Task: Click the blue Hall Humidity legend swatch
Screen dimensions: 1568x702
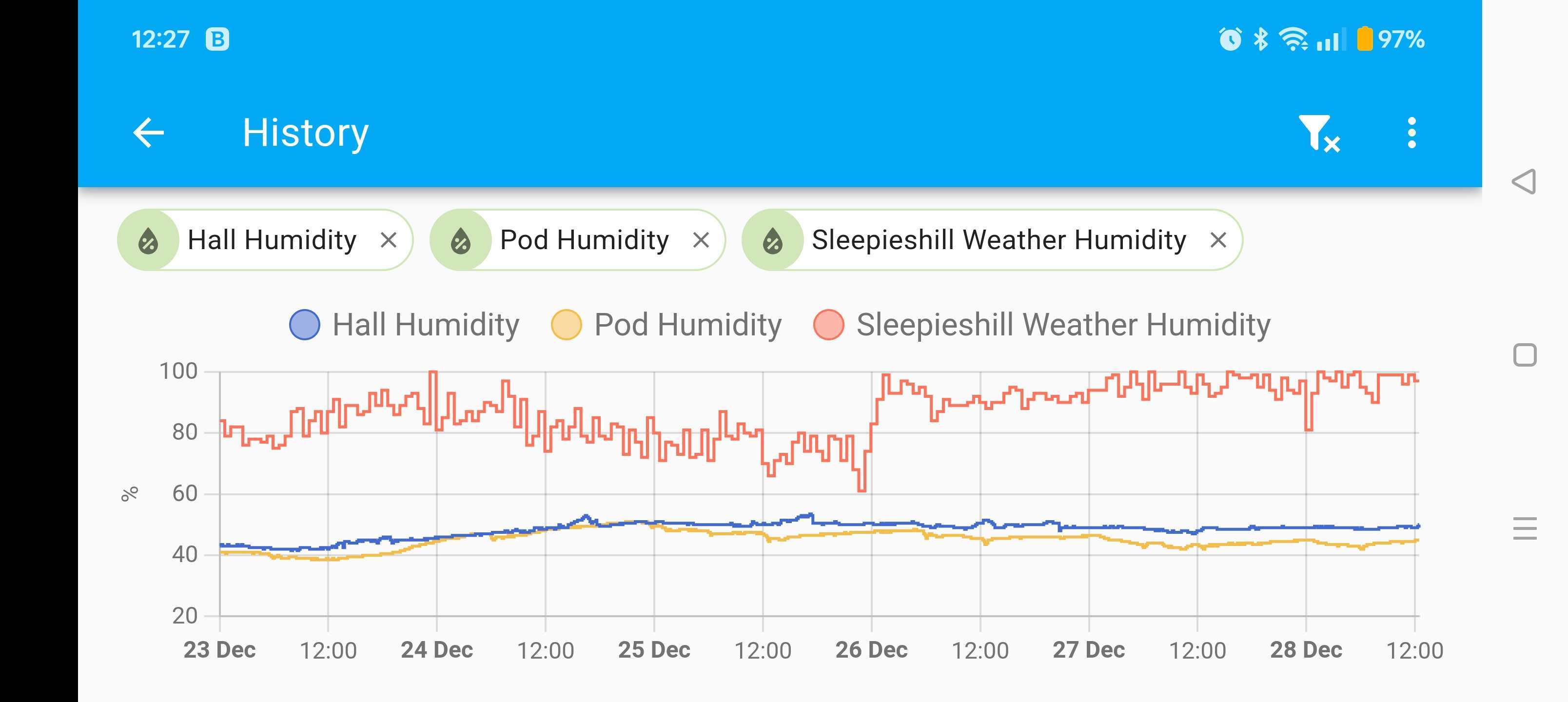Action: [304, 325]
